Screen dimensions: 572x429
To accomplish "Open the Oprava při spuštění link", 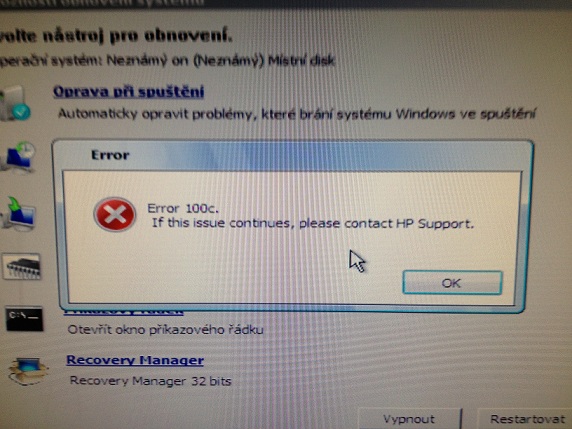I will 128,92.
